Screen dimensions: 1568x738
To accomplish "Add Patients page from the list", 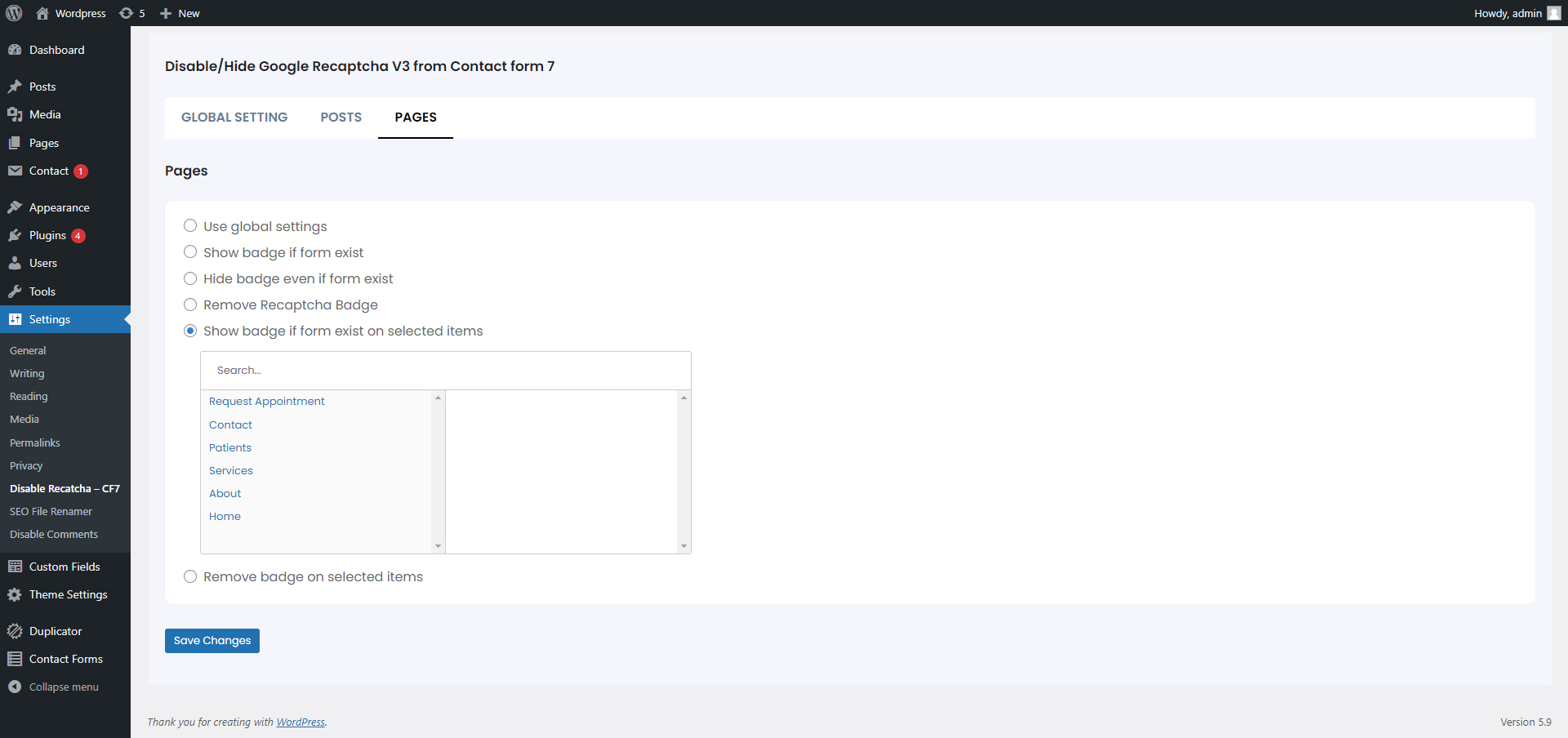I will tap(230, 447).
